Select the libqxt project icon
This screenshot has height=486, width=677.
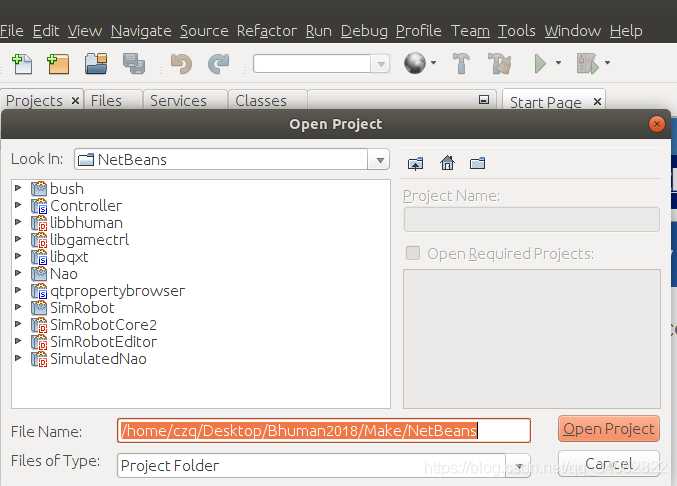click(39, 257)
